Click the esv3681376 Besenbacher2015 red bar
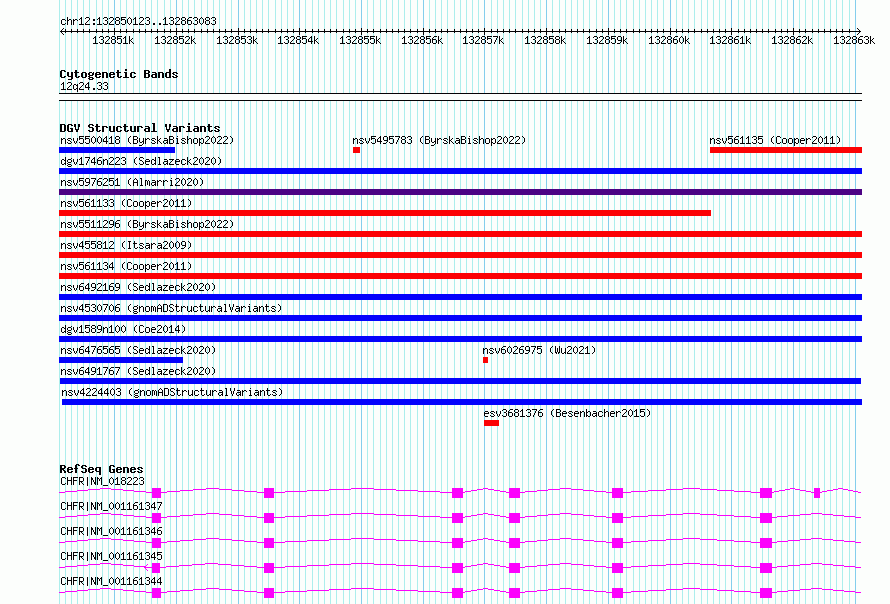Image resolution: width=890 pixels, height=604 pixels. pos(492,423)
